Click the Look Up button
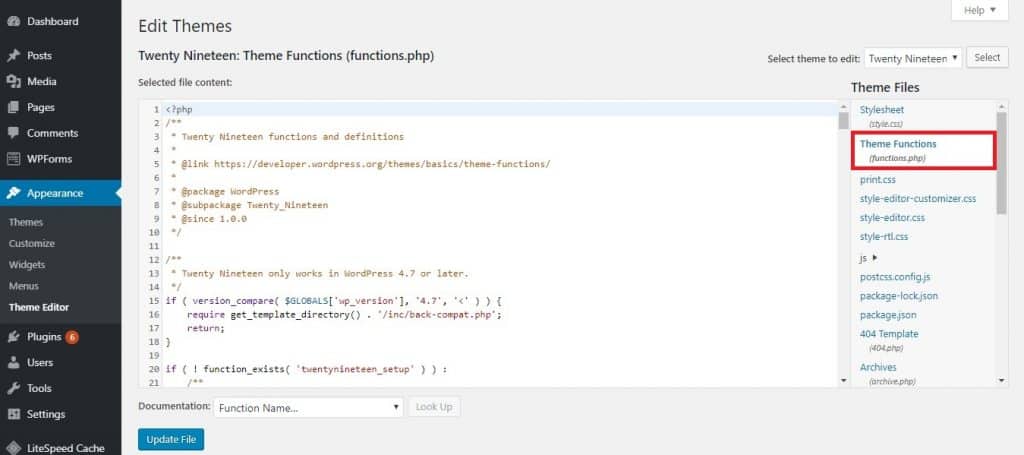This screenshot has width=1024, height=455. (434, 407)
